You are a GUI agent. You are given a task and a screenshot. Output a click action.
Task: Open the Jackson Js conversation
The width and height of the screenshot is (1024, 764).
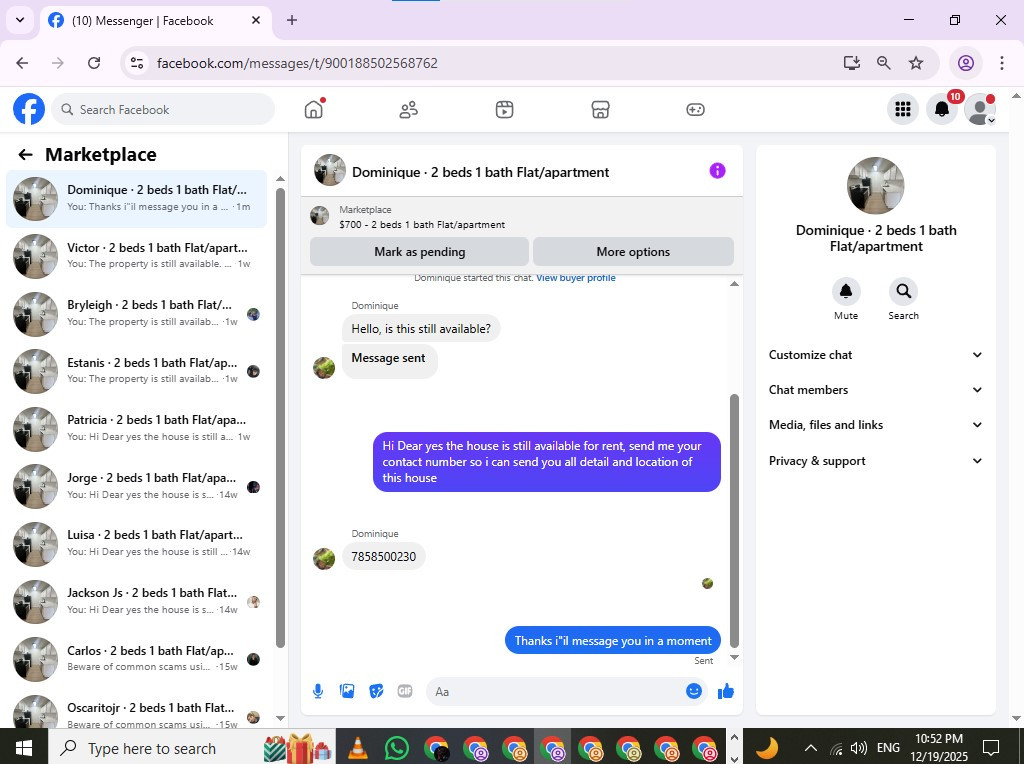pos(137,601)
